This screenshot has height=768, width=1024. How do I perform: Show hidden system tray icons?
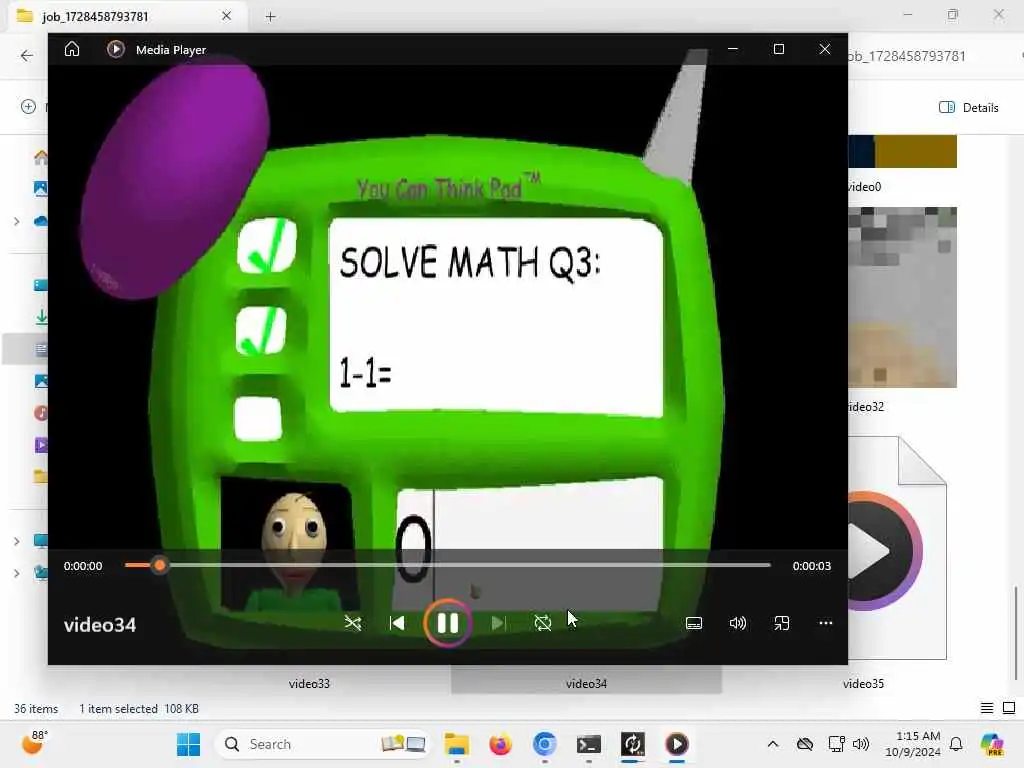[x=773, y=744]
